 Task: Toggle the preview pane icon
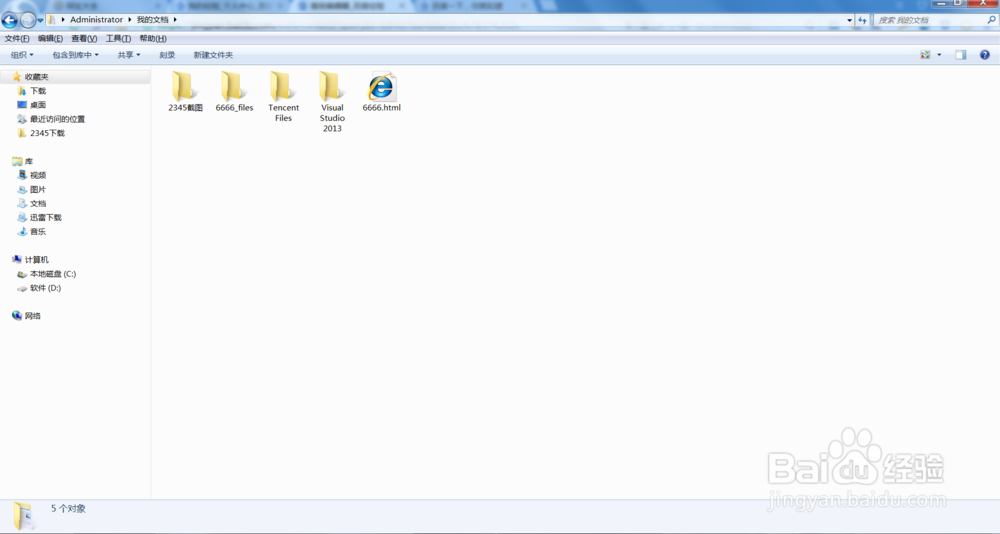click(x=960, y=55)
